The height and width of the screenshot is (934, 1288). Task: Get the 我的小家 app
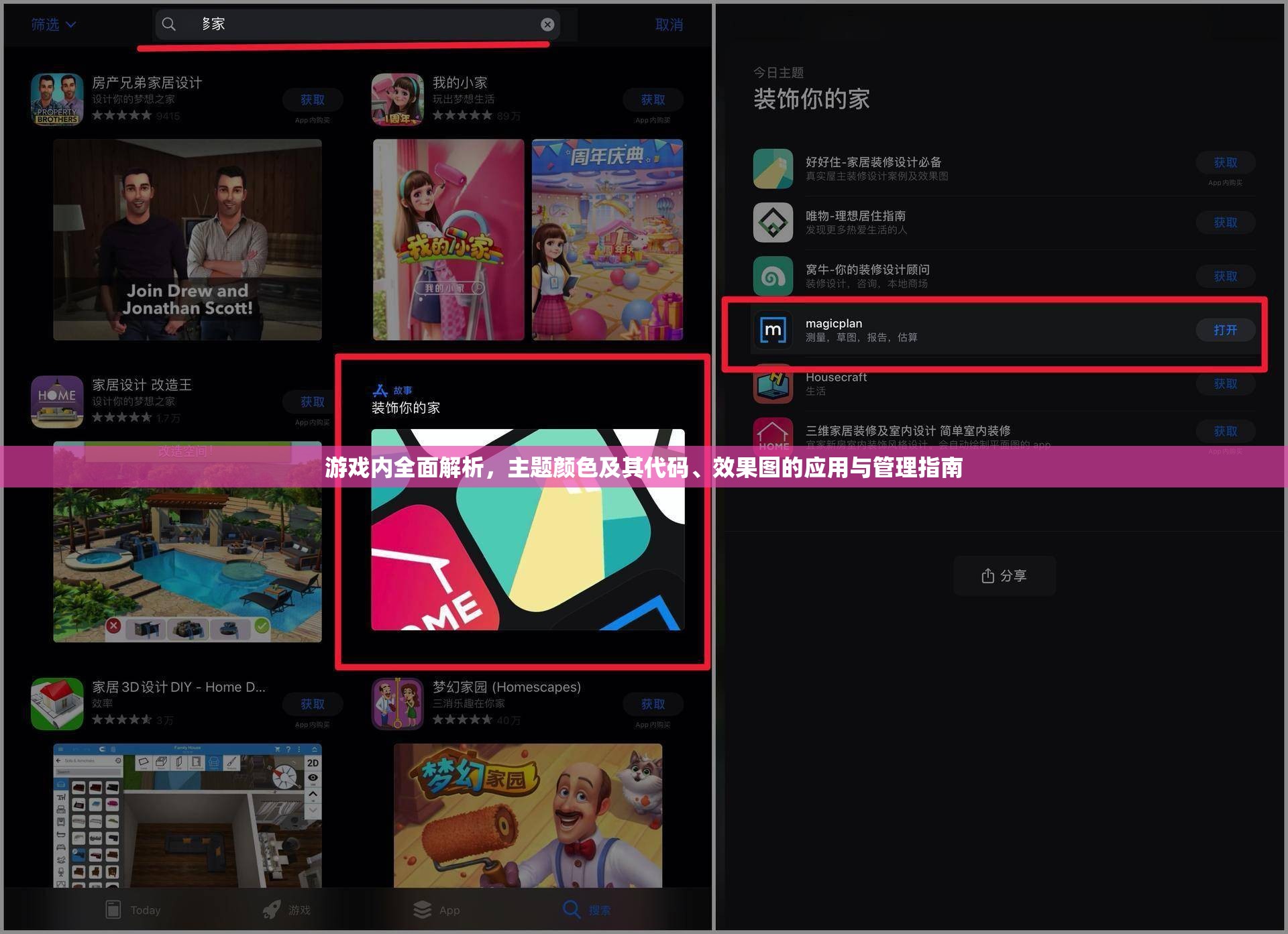pyautogui.click(x=652, y=100)
